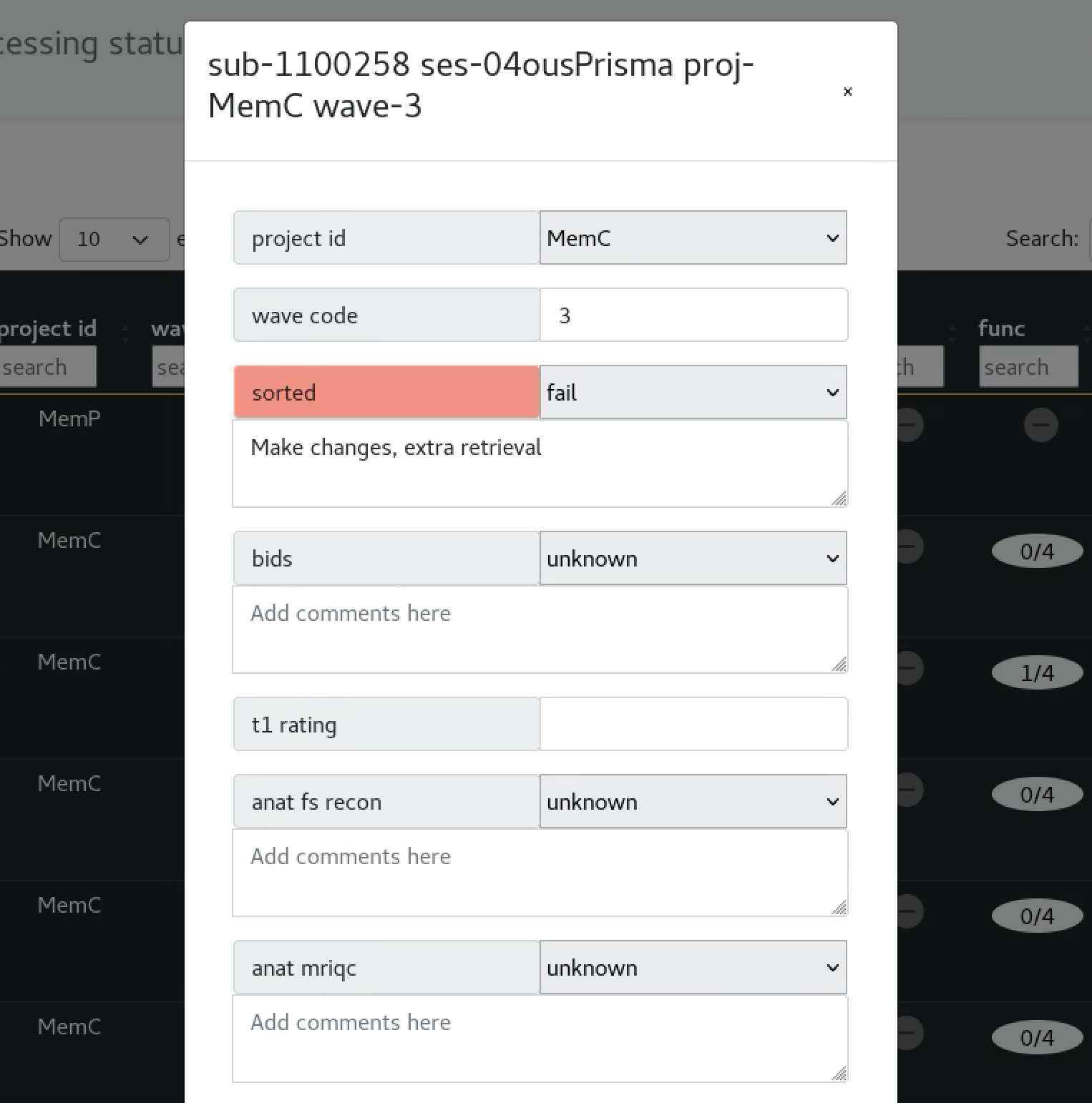Click the resize handle of sorted comment box
Viewport: 1092px width, 1103px height.
(x=839, y=499)
